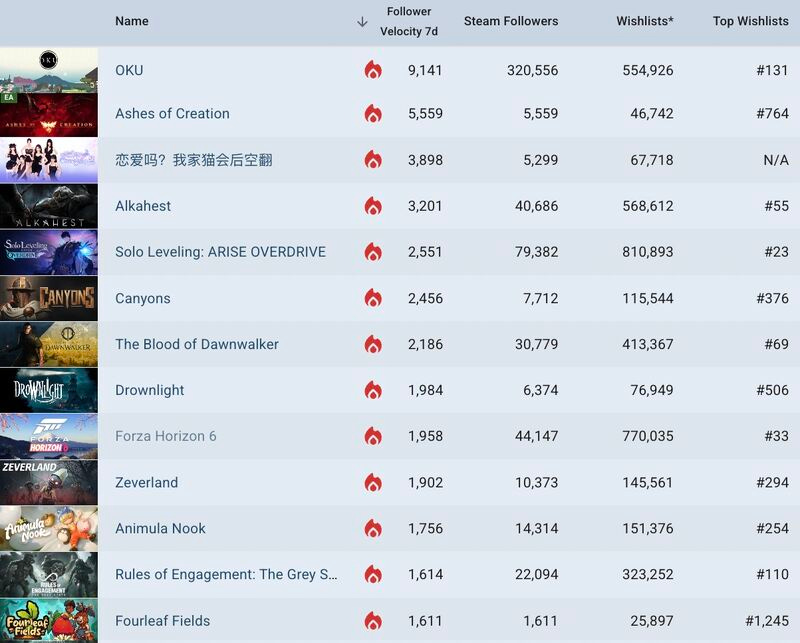Sort by Top Wishlists column header

pos(751,21)
